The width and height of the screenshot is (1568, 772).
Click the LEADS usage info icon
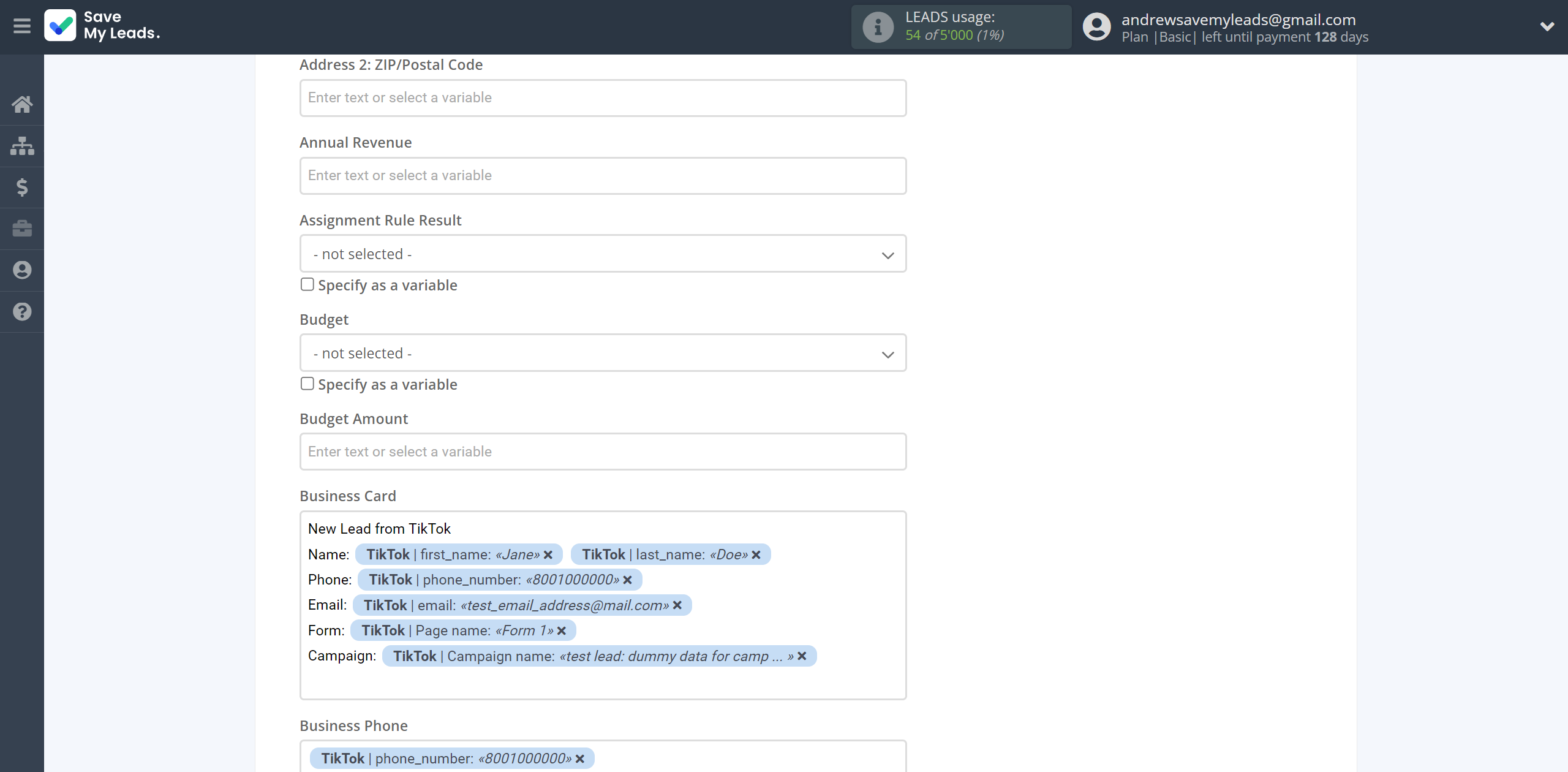click(878, 27)
